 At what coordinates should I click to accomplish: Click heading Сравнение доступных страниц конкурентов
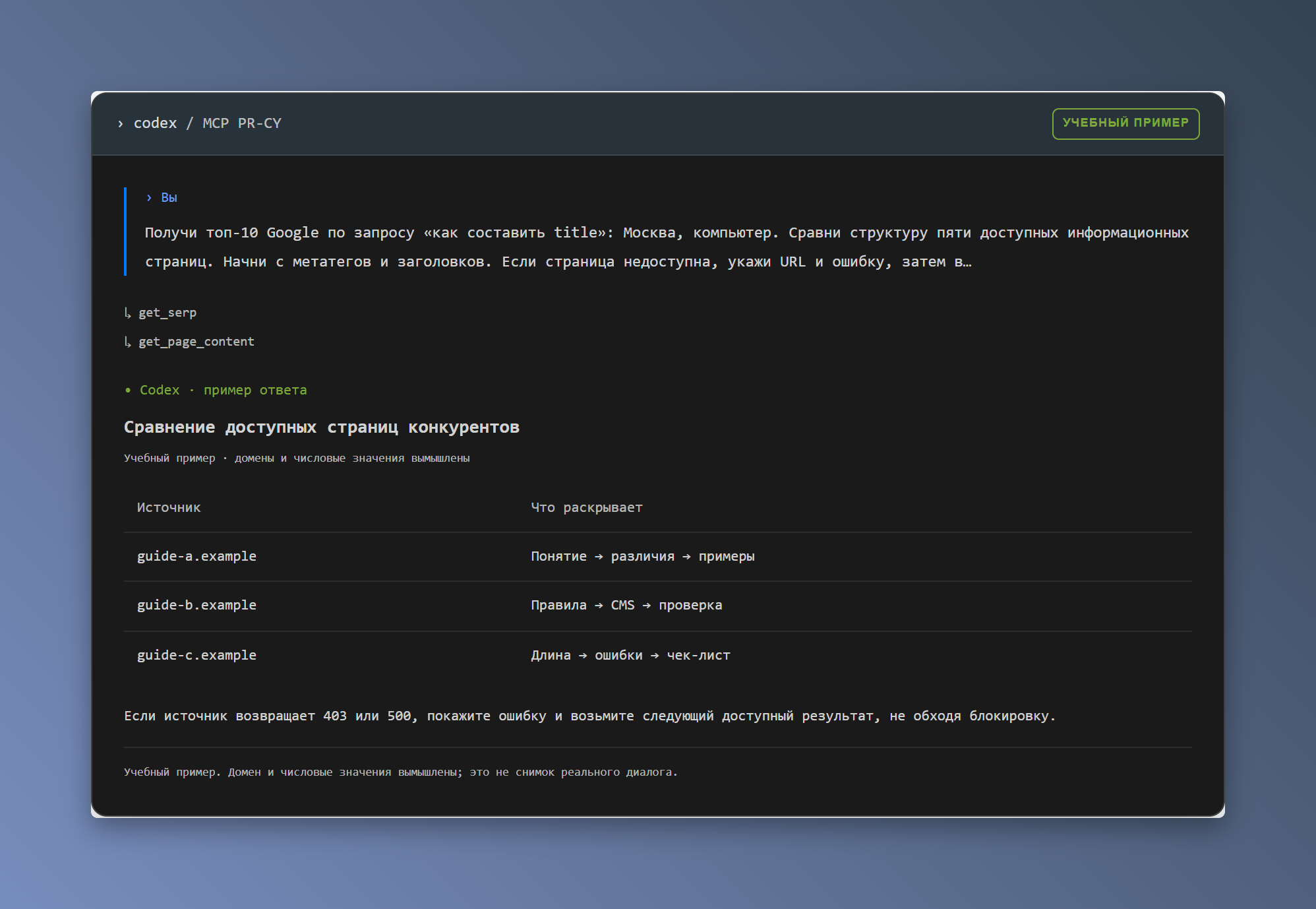point(322,427)
